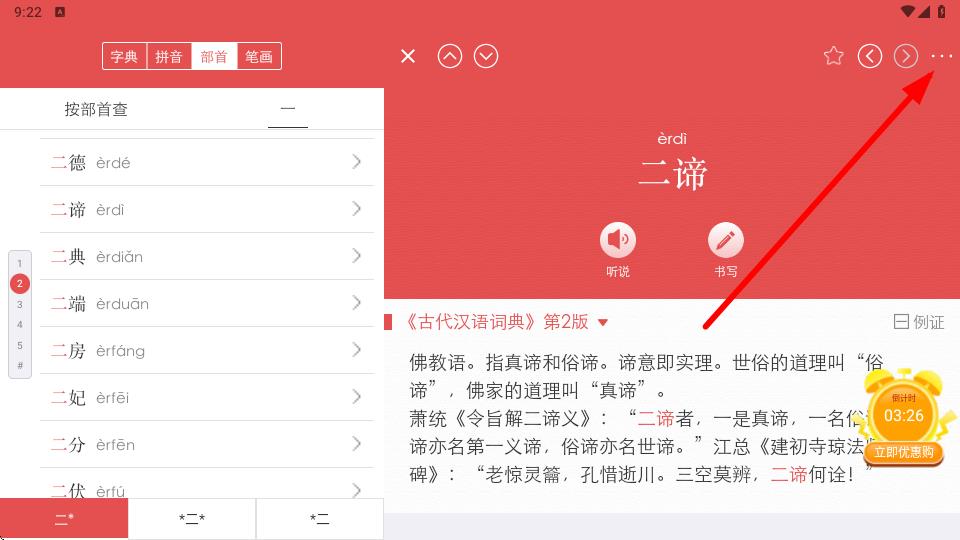Switch to the 字典 tab

point(124,56)
